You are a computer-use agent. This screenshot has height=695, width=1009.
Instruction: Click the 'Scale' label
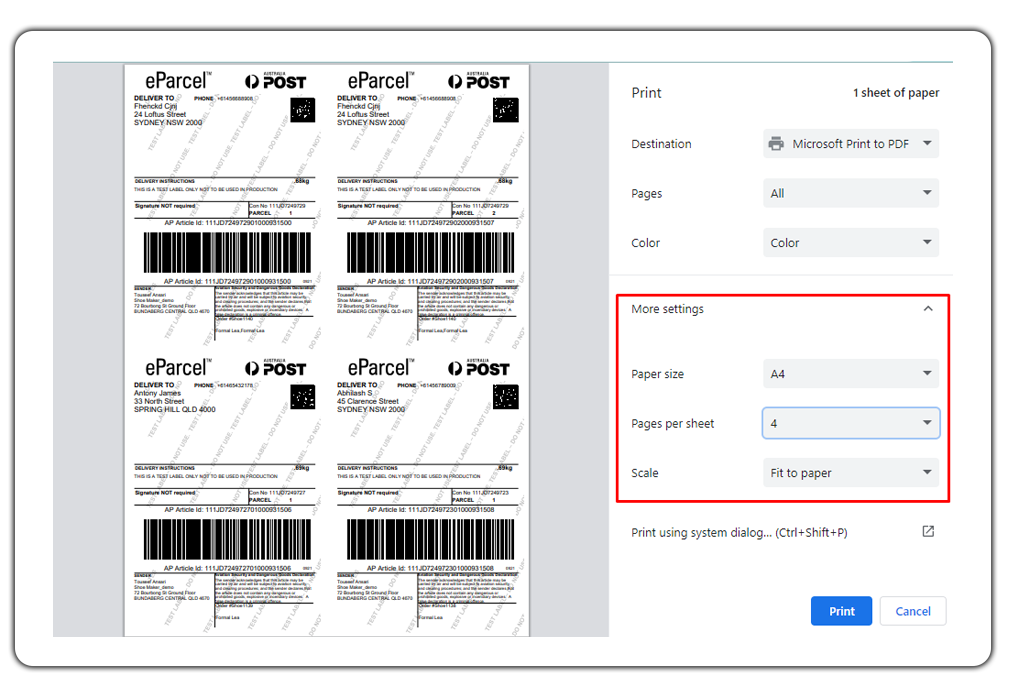644,473
